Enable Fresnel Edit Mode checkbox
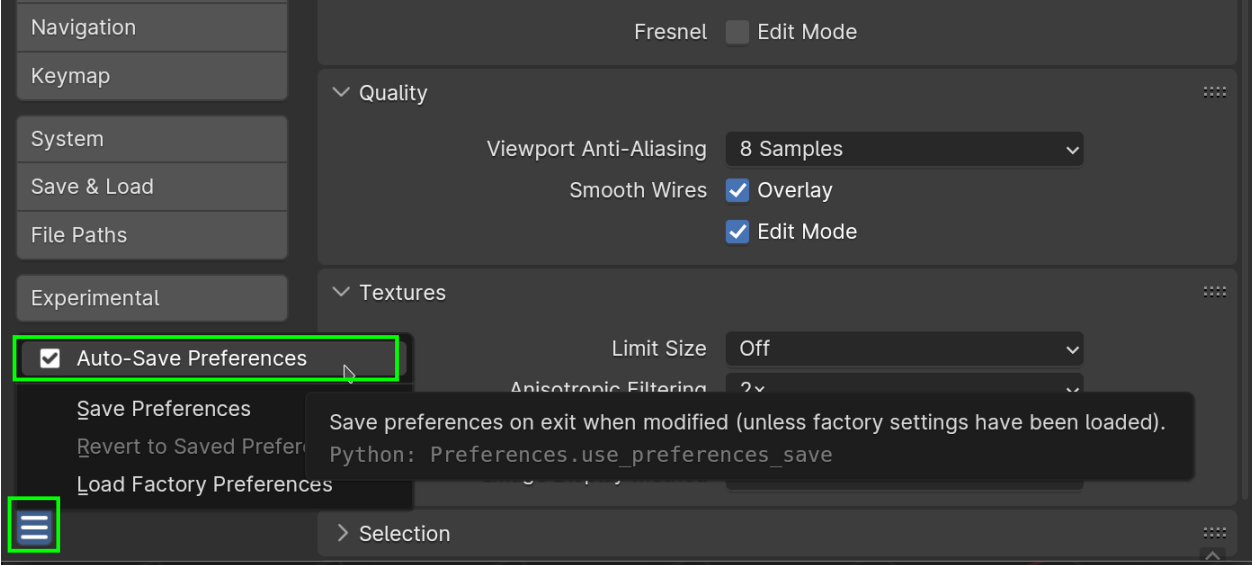 point(737,32)
